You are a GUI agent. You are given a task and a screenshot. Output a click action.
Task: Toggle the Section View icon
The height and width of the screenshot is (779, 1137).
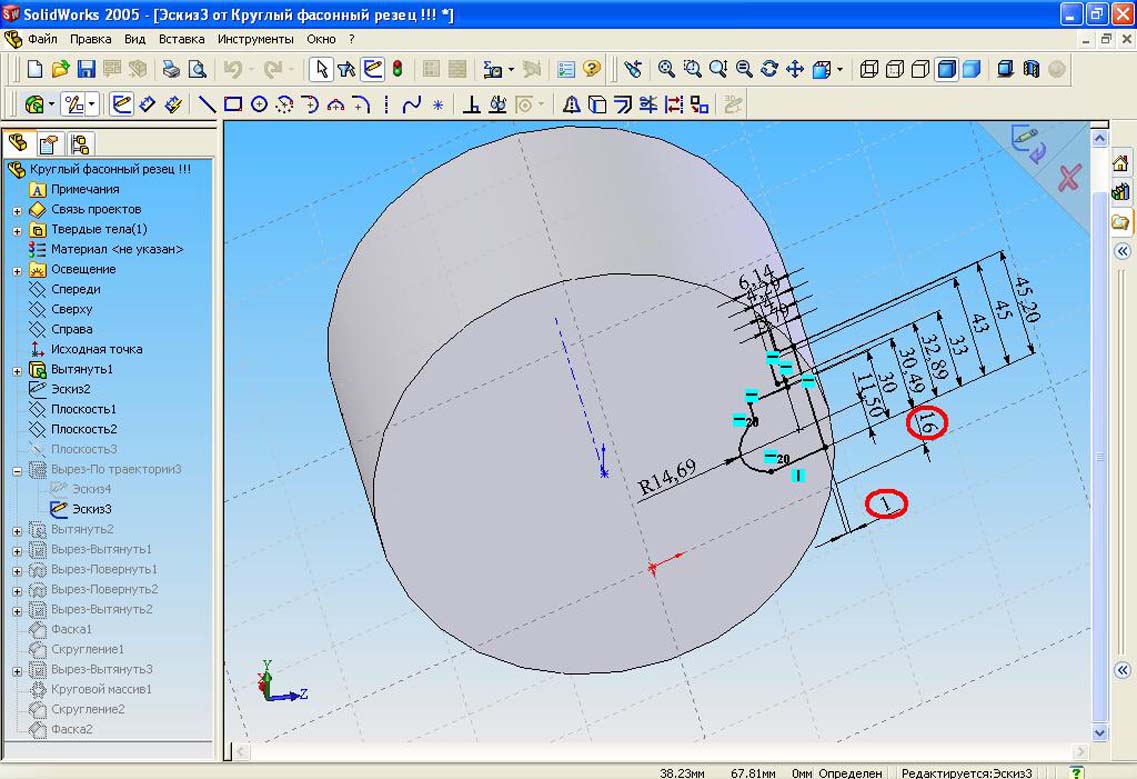click(1031, 69)
